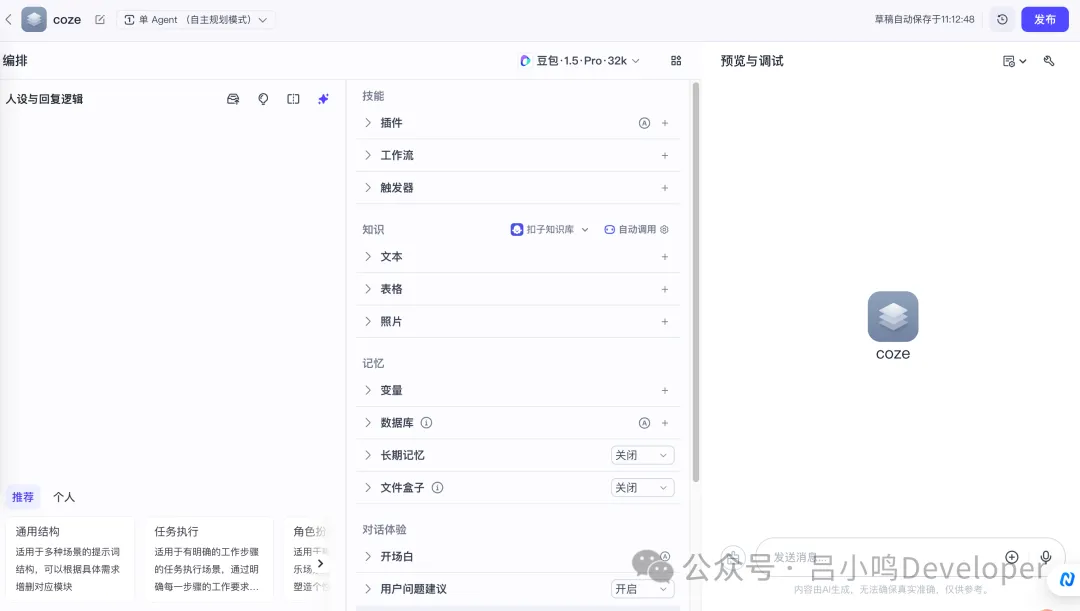Open the 文件盒子 关闭 dropdown
The width and height of the screenshot is (1080, 611).
642,488
